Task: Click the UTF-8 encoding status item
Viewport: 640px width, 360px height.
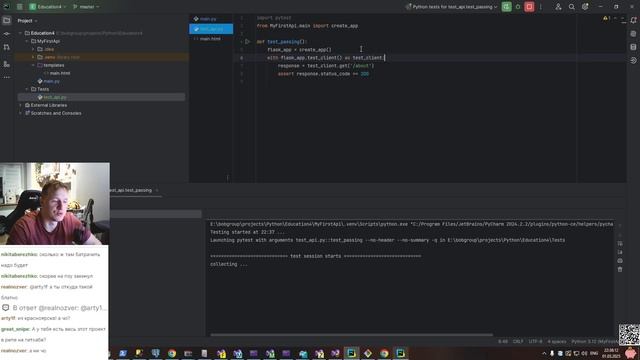Action: click(536, 341)
